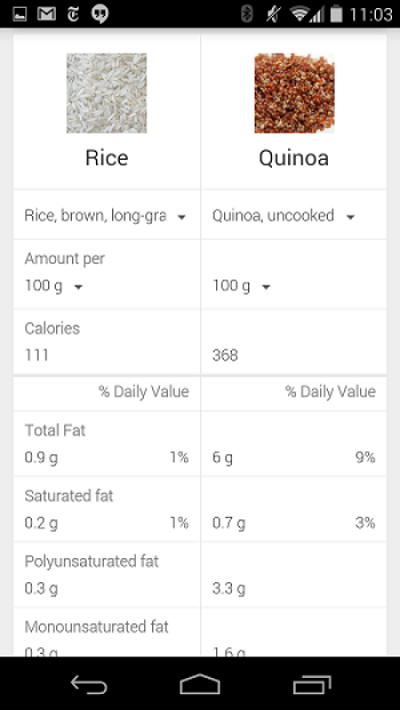Tap the battery status icon

pos(336,14)
